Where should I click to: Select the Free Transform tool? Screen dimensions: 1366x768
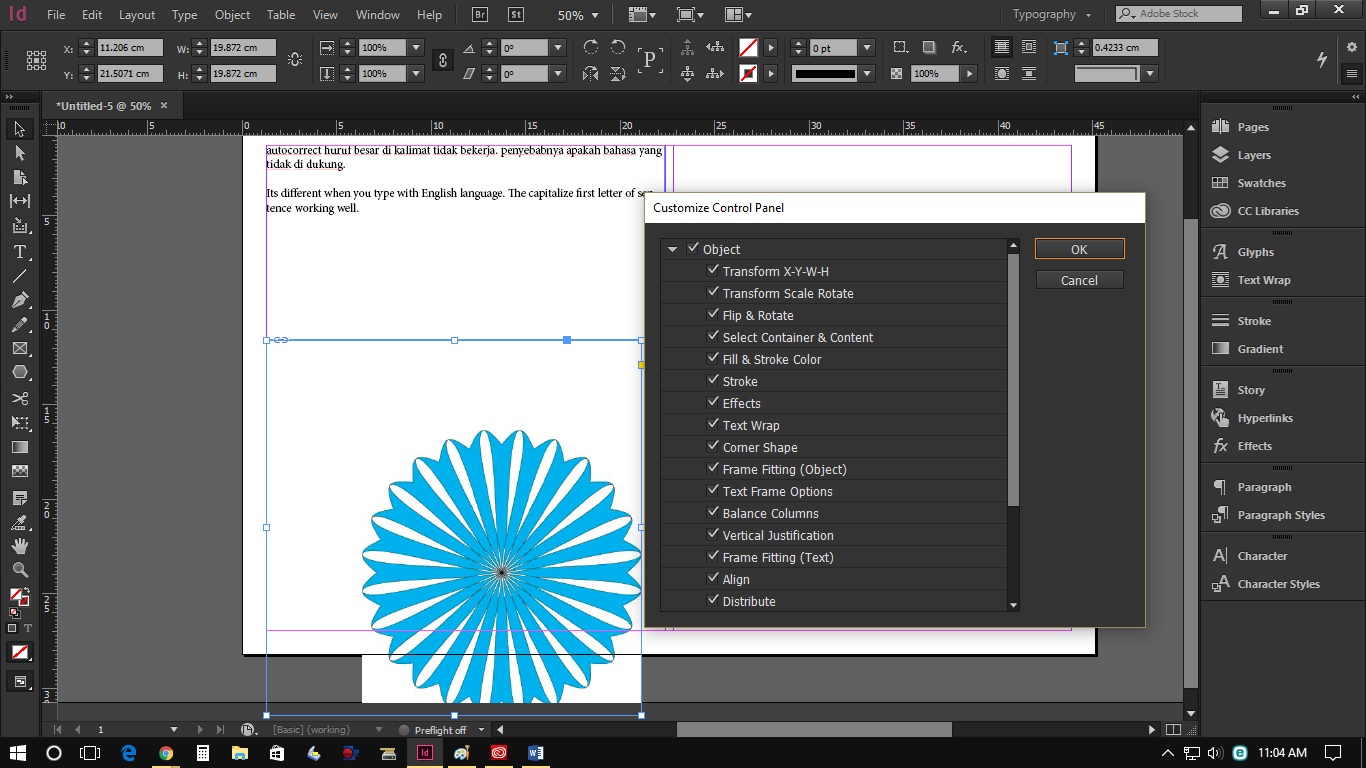coord(20,422)
